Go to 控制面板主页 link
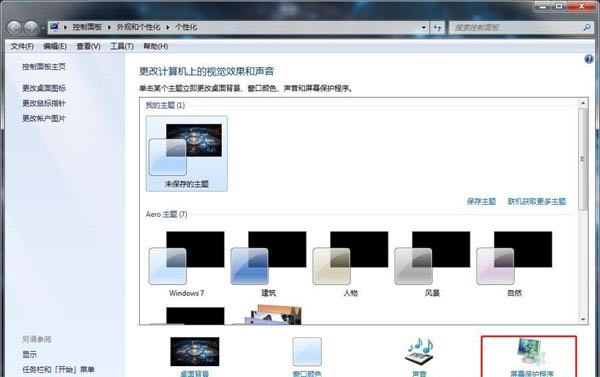Viewport: 600px width, 377px height. (44, 67)
